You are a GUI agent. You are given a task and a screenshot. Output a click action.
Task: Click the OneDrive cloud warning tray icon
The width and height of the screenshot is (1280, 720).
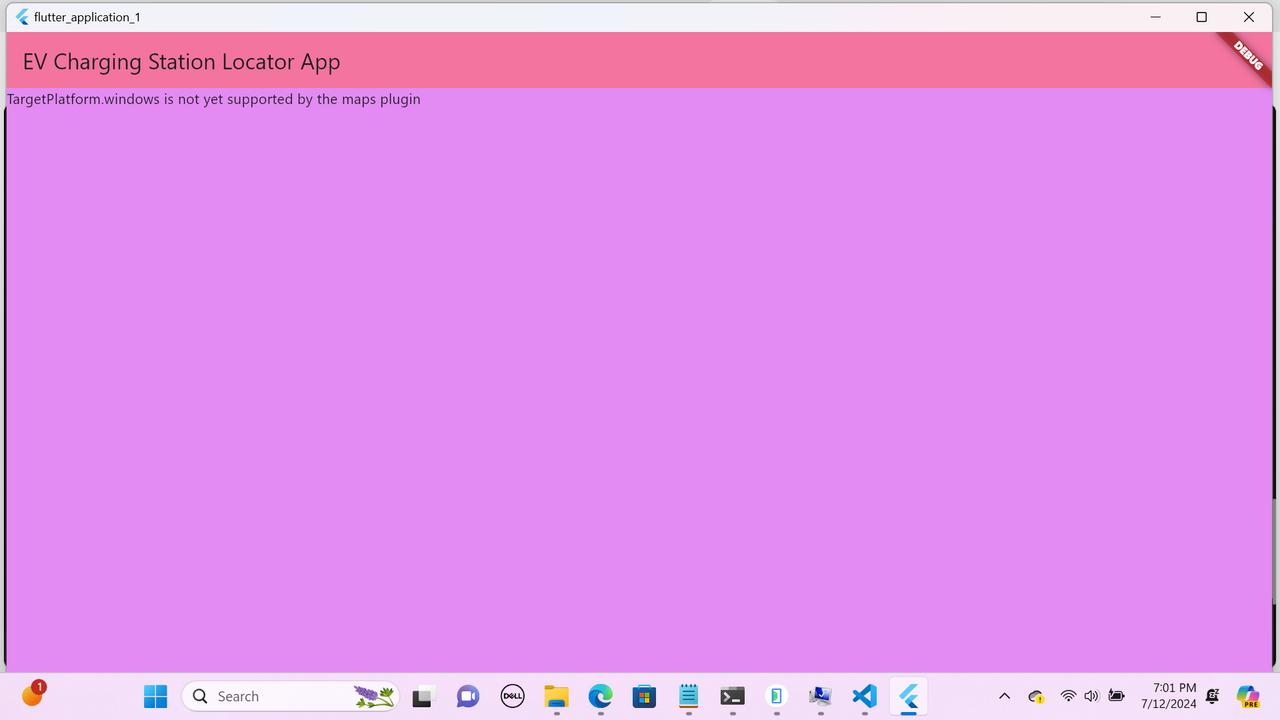coord(1037,696)
